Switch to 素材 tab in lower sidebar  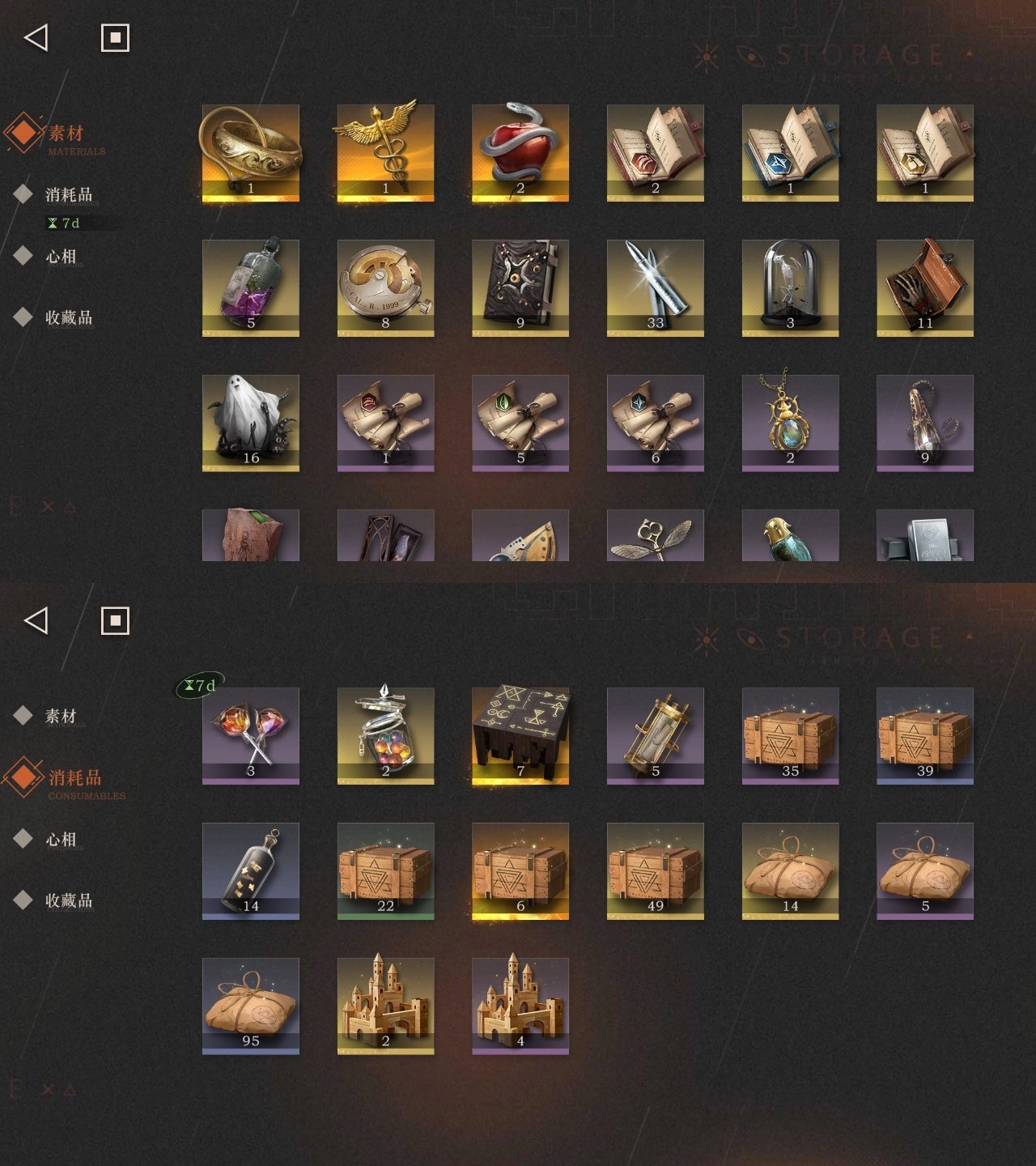pyautogui.click(x=61, y=716)
